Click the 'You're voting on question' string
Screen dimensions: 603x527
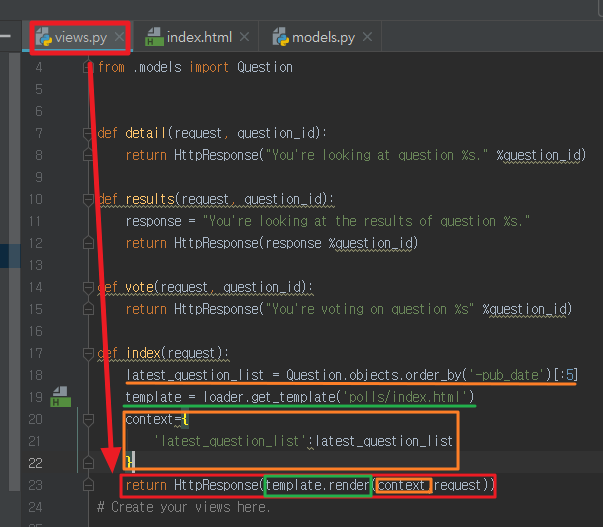coord(369,309)
